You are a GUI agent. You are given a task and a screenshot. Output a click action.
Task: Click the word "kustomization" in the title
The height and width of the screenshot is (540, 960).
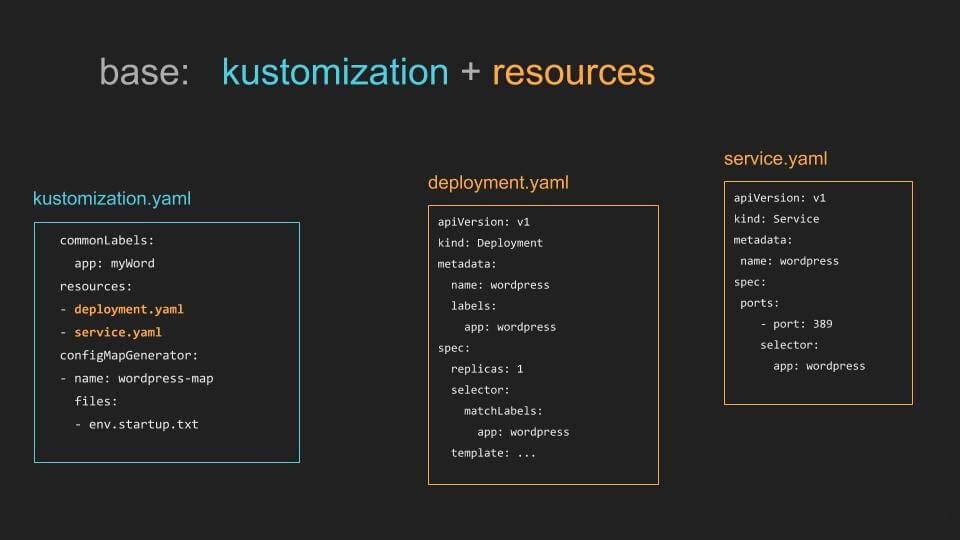click(x=335, y=72)
